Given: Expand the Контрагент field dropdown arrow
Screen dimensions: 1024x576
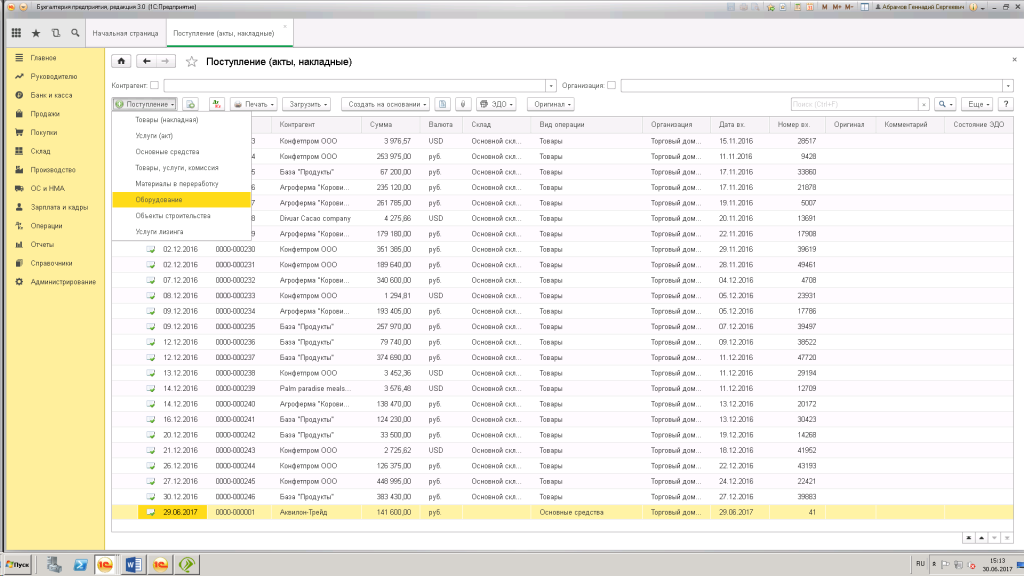Looking at the screenshot, I should pyautogui.click(x=551, y=86).
